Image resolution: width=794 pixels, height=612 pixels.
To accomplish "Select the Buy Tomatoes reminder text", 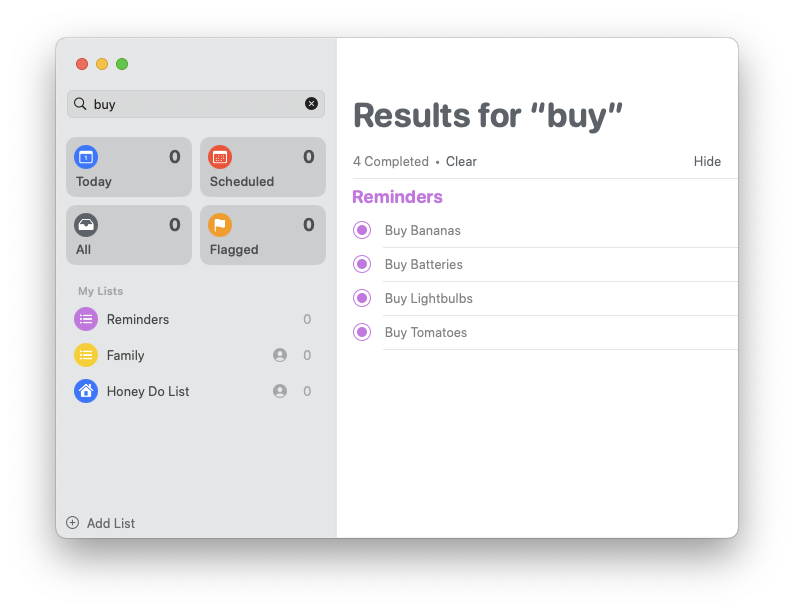I will point(426,332).
